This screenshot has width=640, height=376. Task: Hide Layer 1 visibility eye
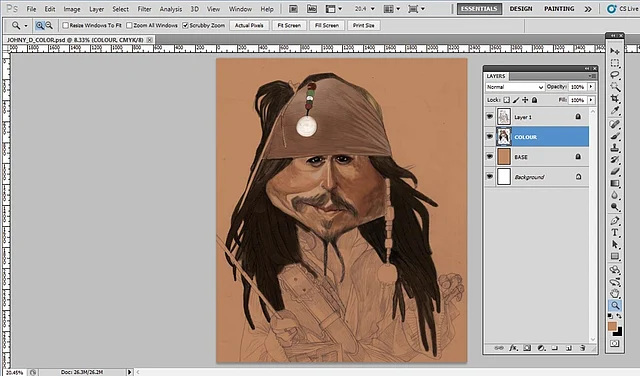coord(489,117)
